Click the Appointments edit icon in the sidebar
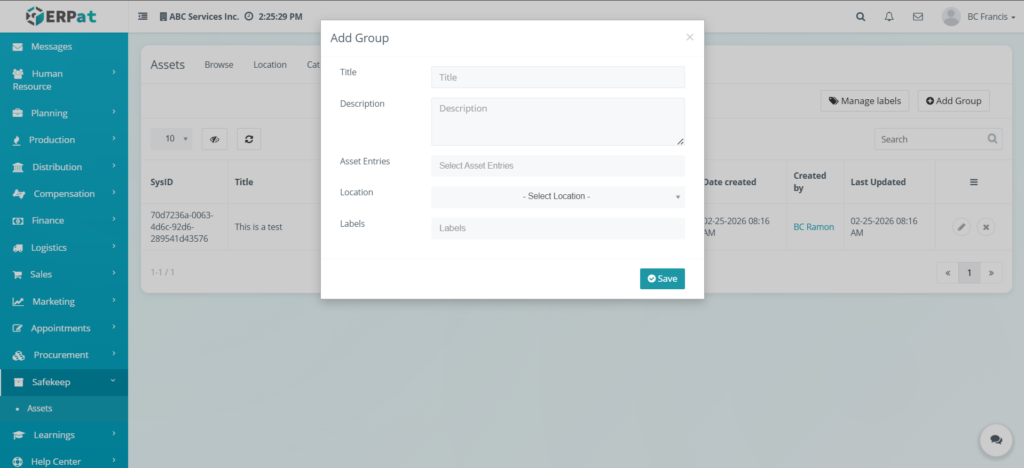 coord(18,328)
